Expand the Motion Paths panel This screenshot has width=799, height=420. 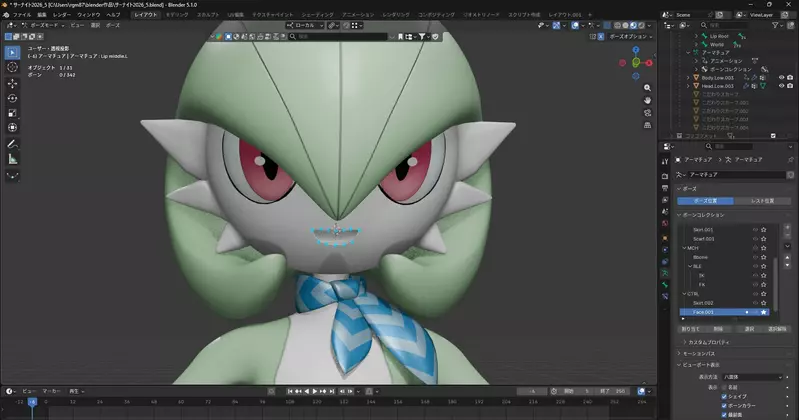(699, 354)
